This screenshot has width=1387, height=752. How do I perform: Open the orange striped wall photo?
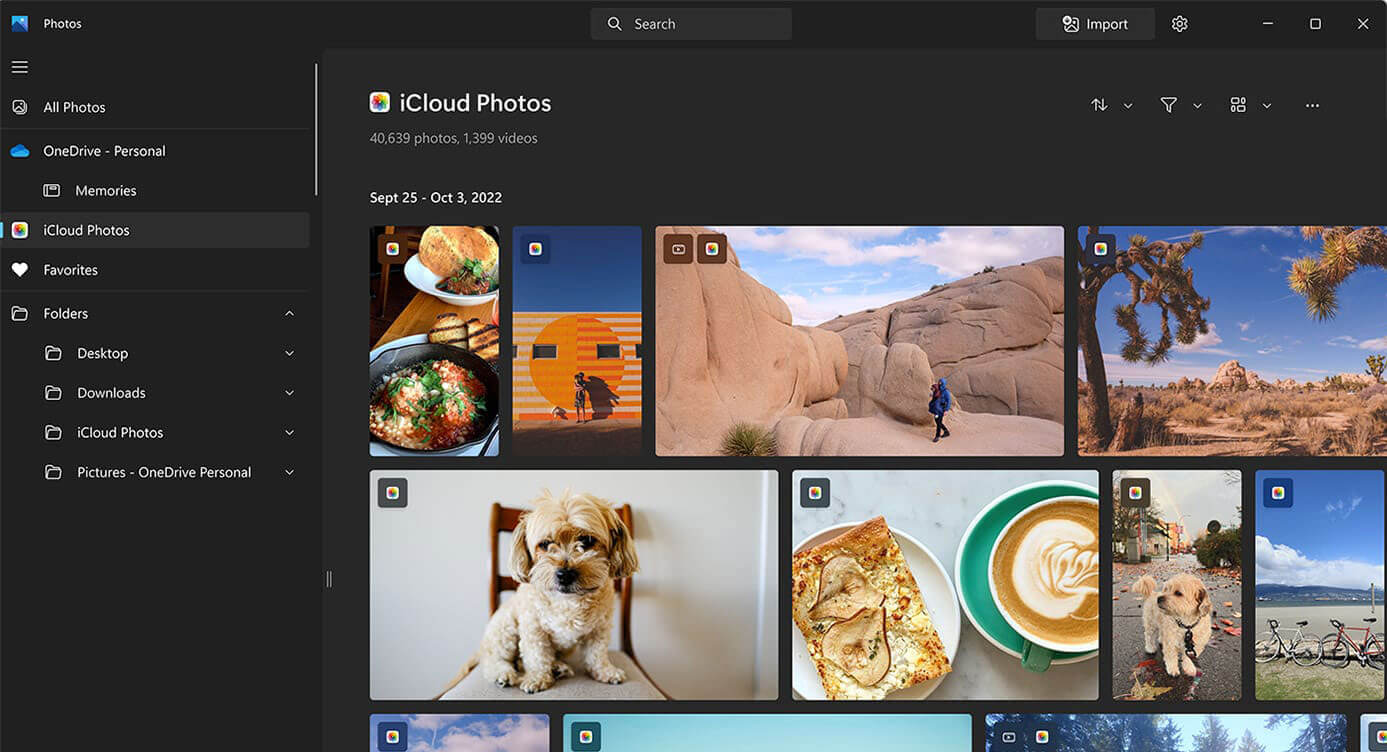577,341
